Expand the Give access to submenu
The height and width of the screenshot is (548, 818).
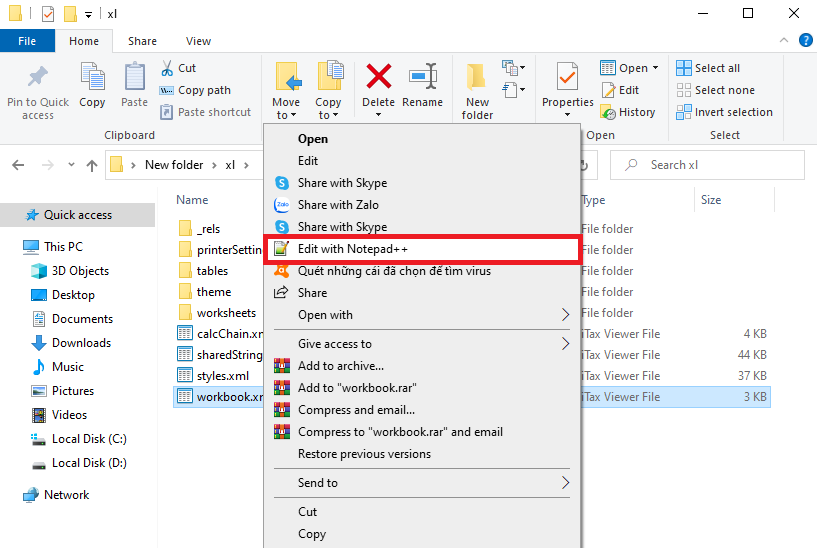565,344
